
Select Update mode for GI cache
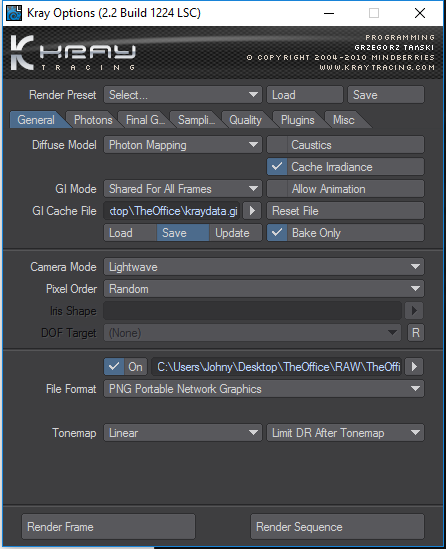point(236,233)
